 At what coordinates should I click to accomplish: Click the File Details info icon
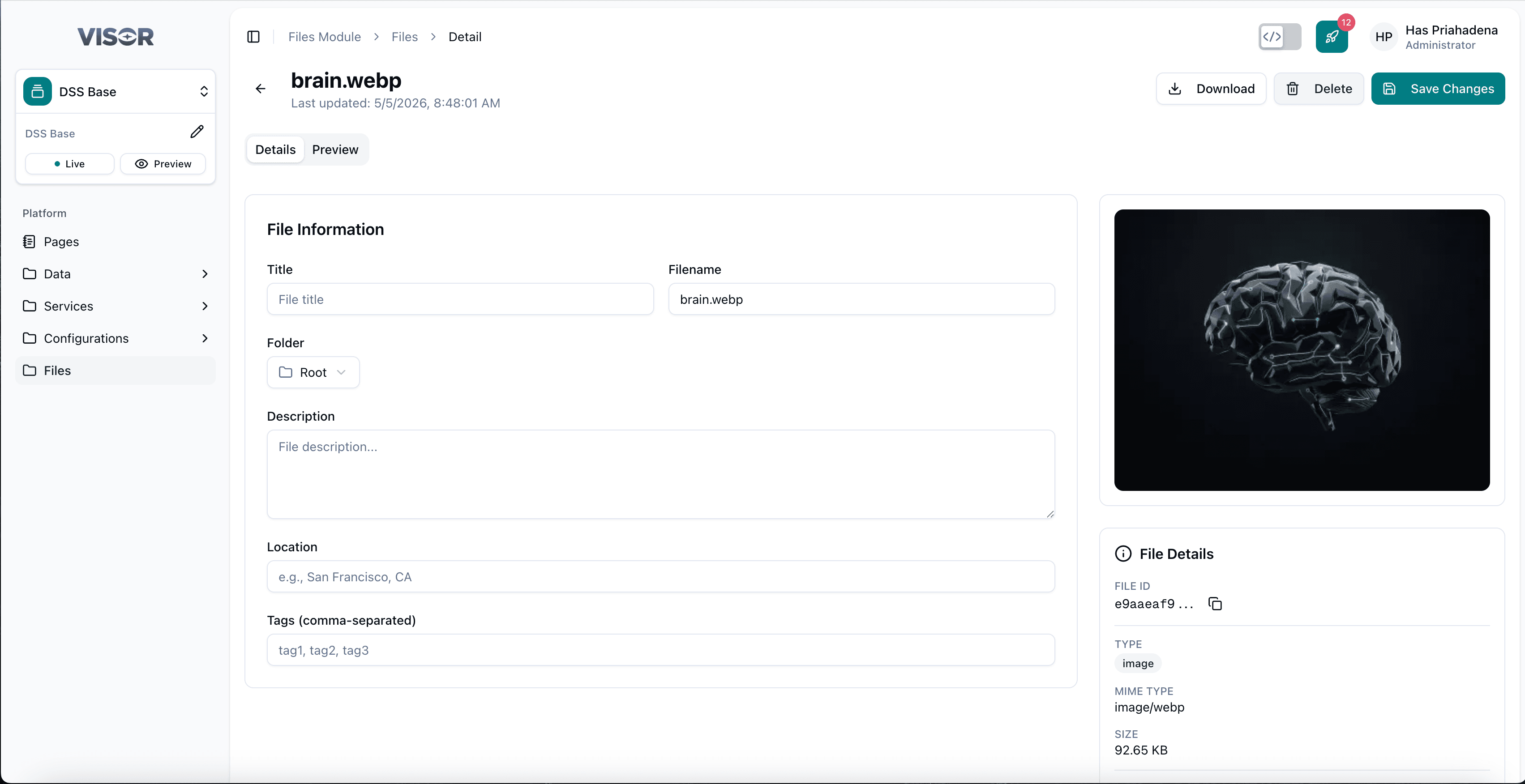tap(1123, 554)
